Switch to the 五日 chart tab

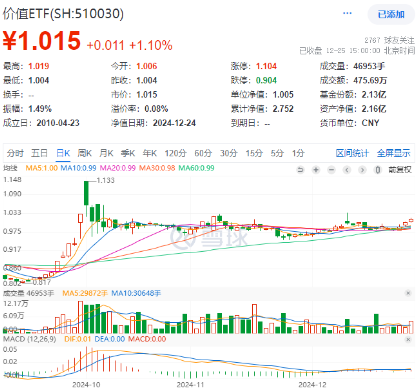[39, 153]
